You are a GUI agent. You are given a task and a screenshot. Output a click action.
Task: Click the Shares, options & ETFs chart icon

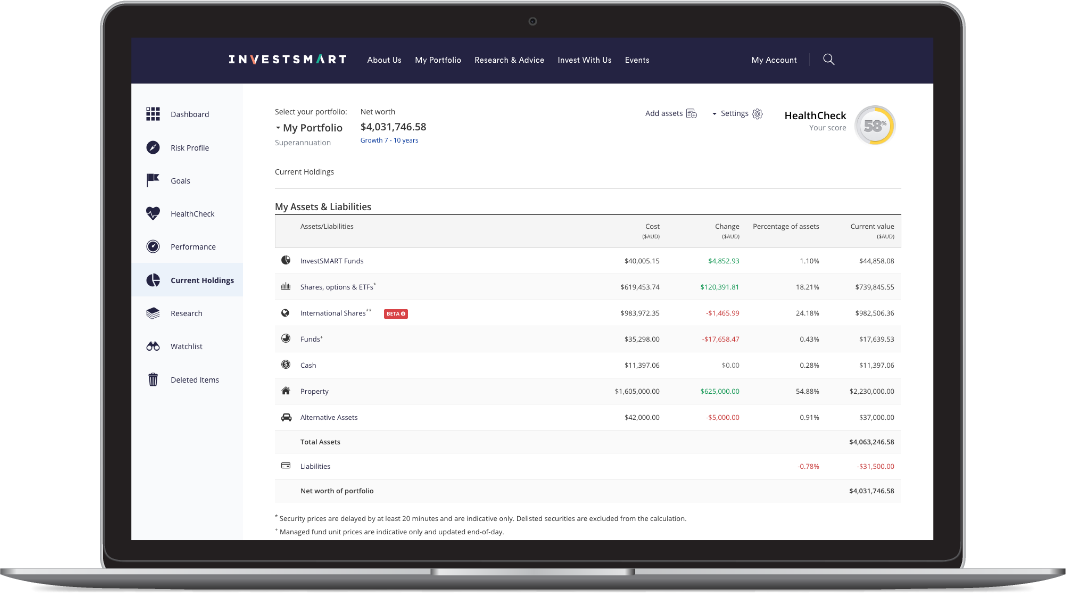click(286, 286)
